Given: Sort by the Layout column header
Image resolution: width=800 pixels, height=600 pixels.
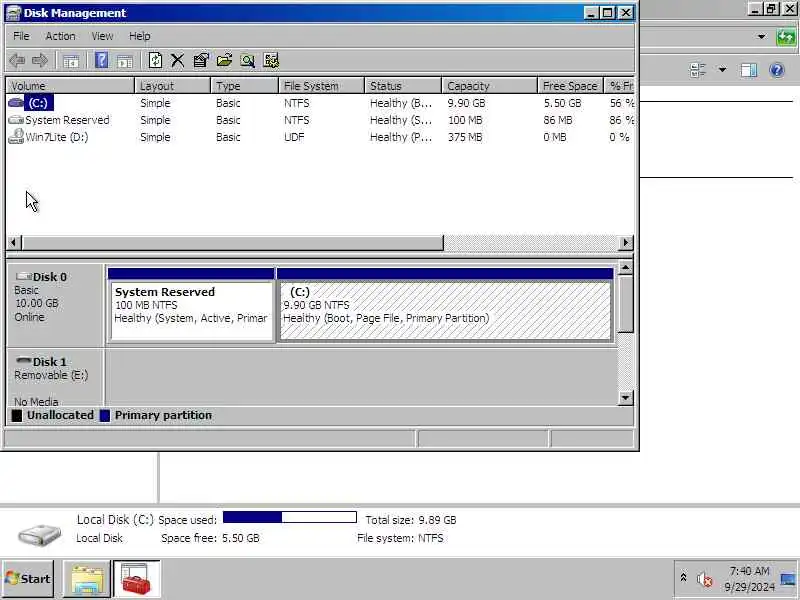Looking at the screenshot, I should (172, 86).
